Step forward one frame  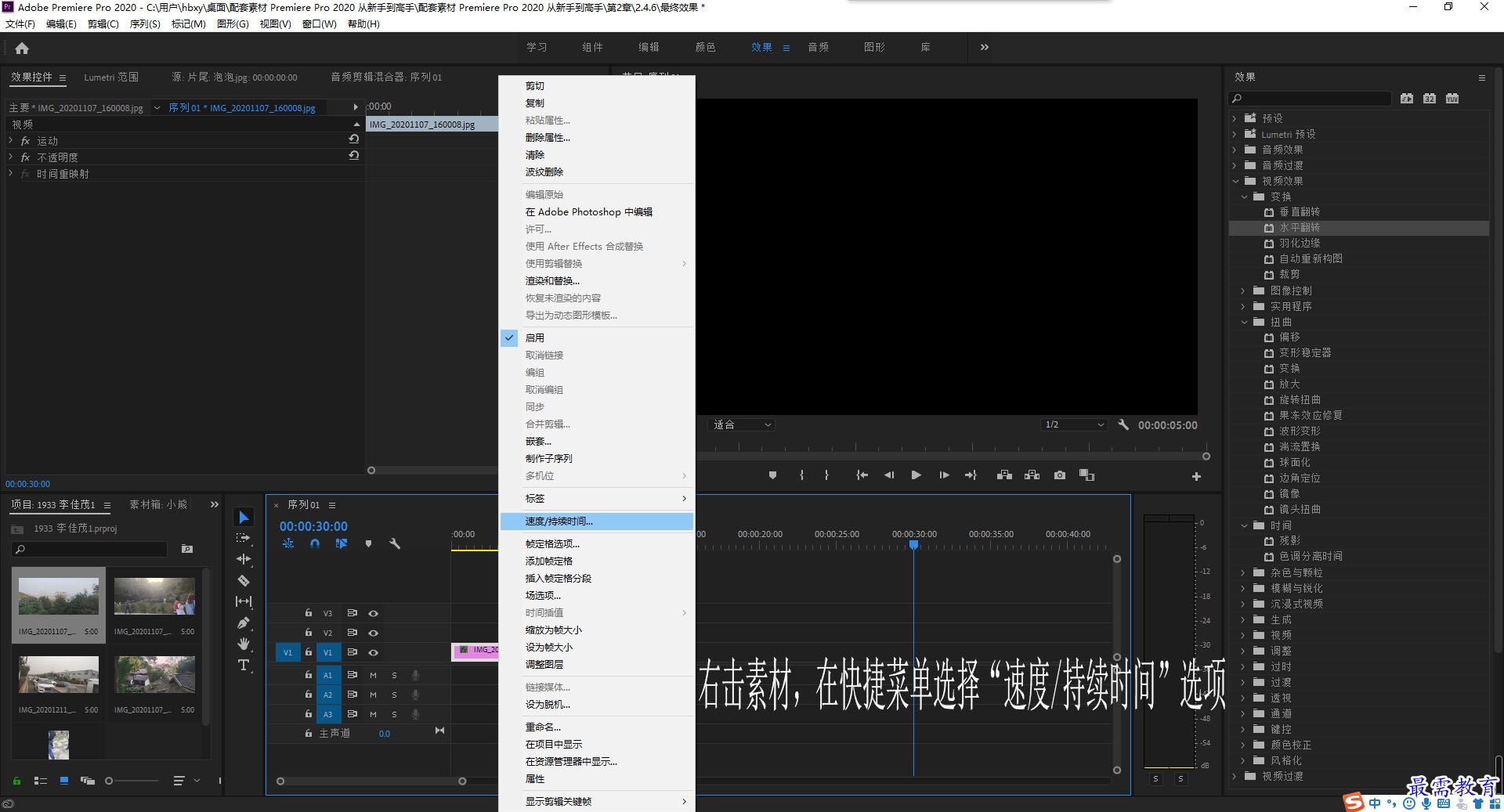(x=944, y=475)
